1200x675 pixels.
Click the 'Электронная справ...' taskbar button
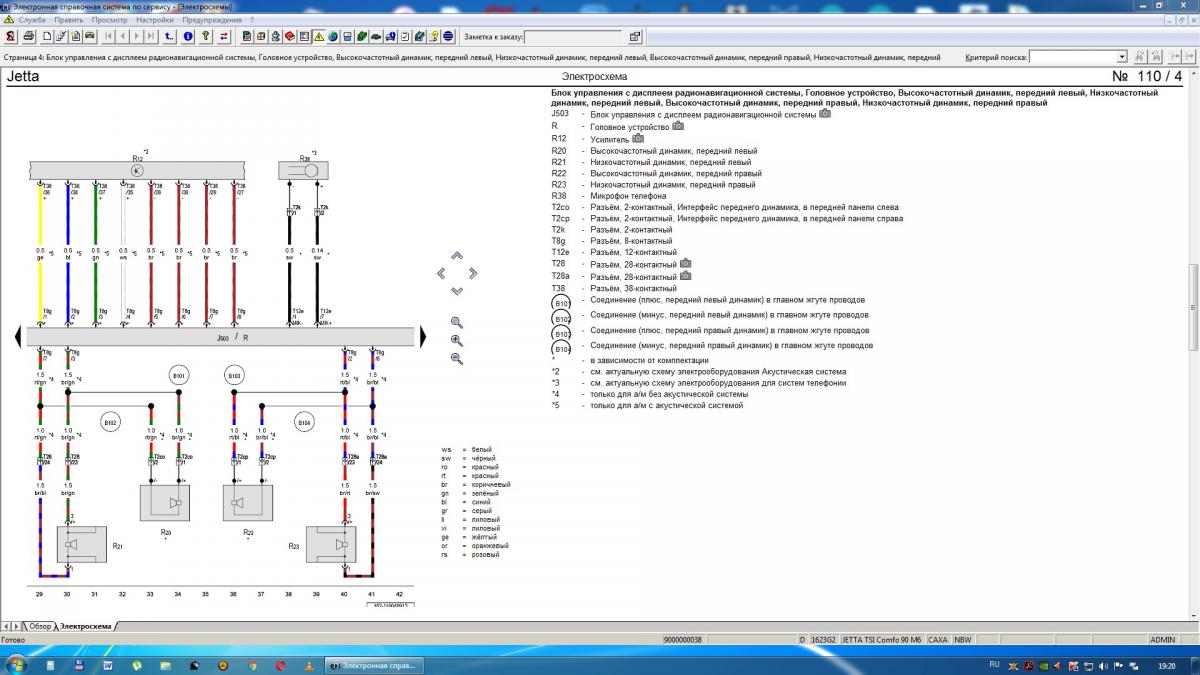(373, 664)
